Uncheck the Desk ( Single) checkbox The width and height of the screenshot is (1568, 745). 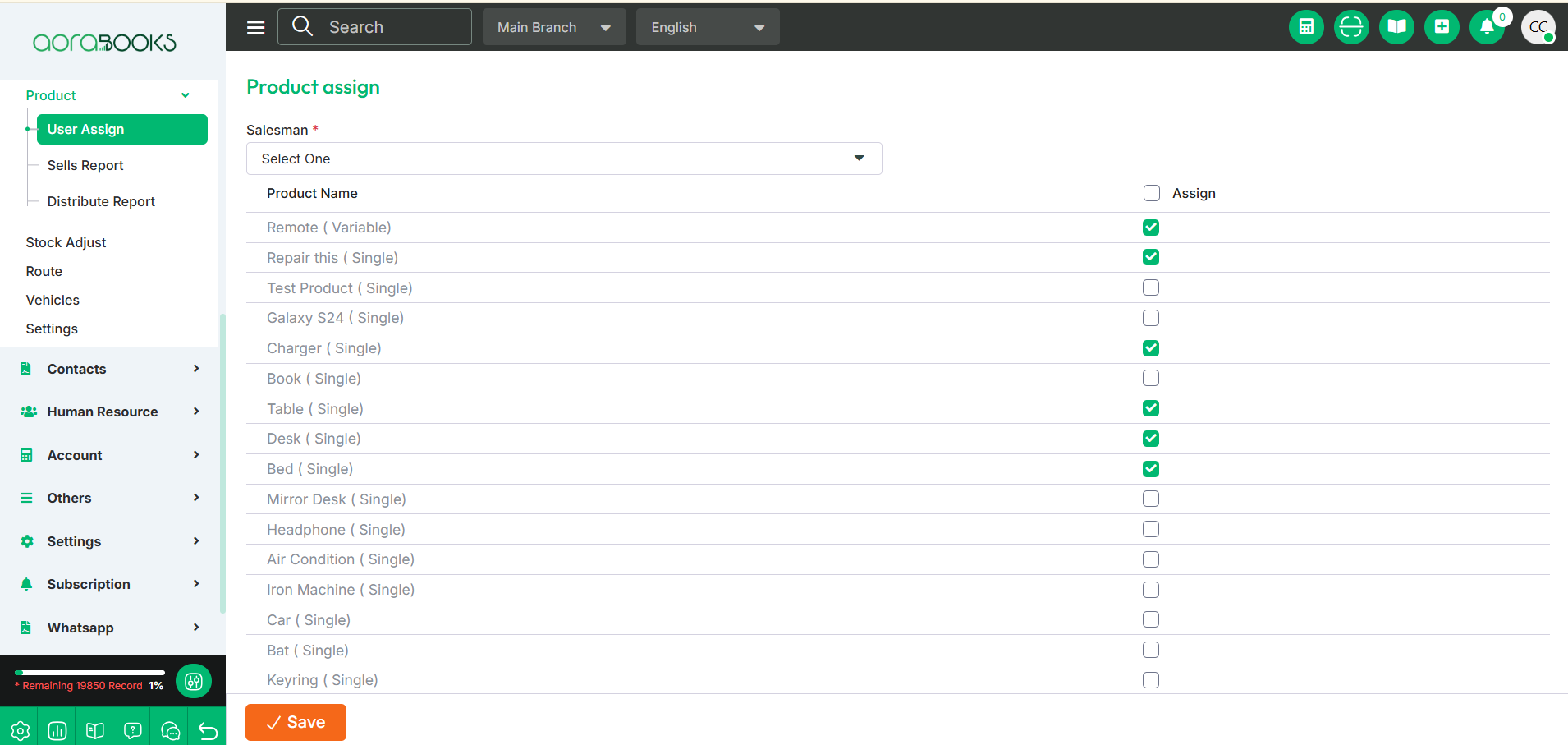[1151, 439]
